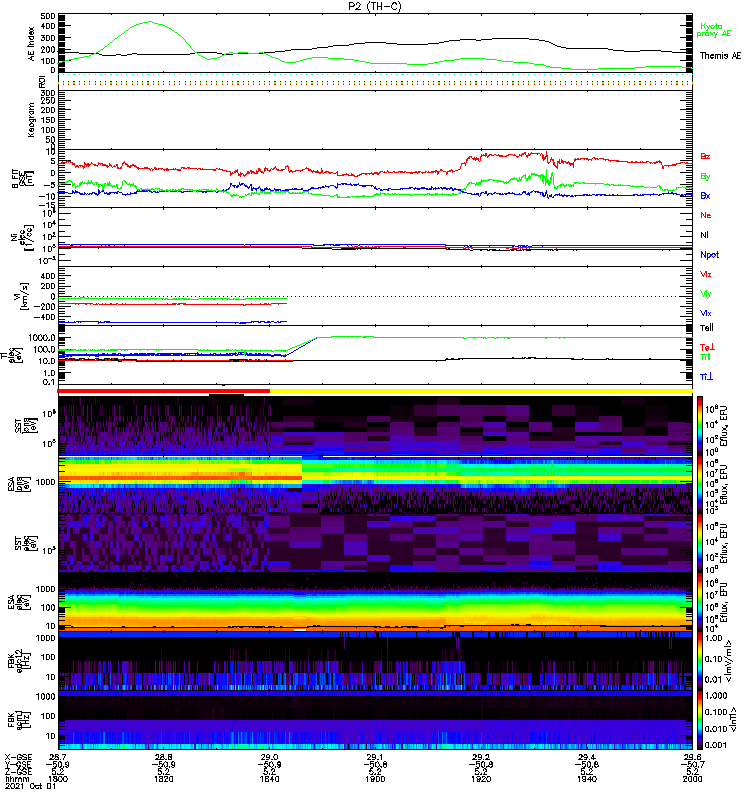Select the black "Ni" legend label
Screen dimensions: 750x800
(x=704, y=235)
